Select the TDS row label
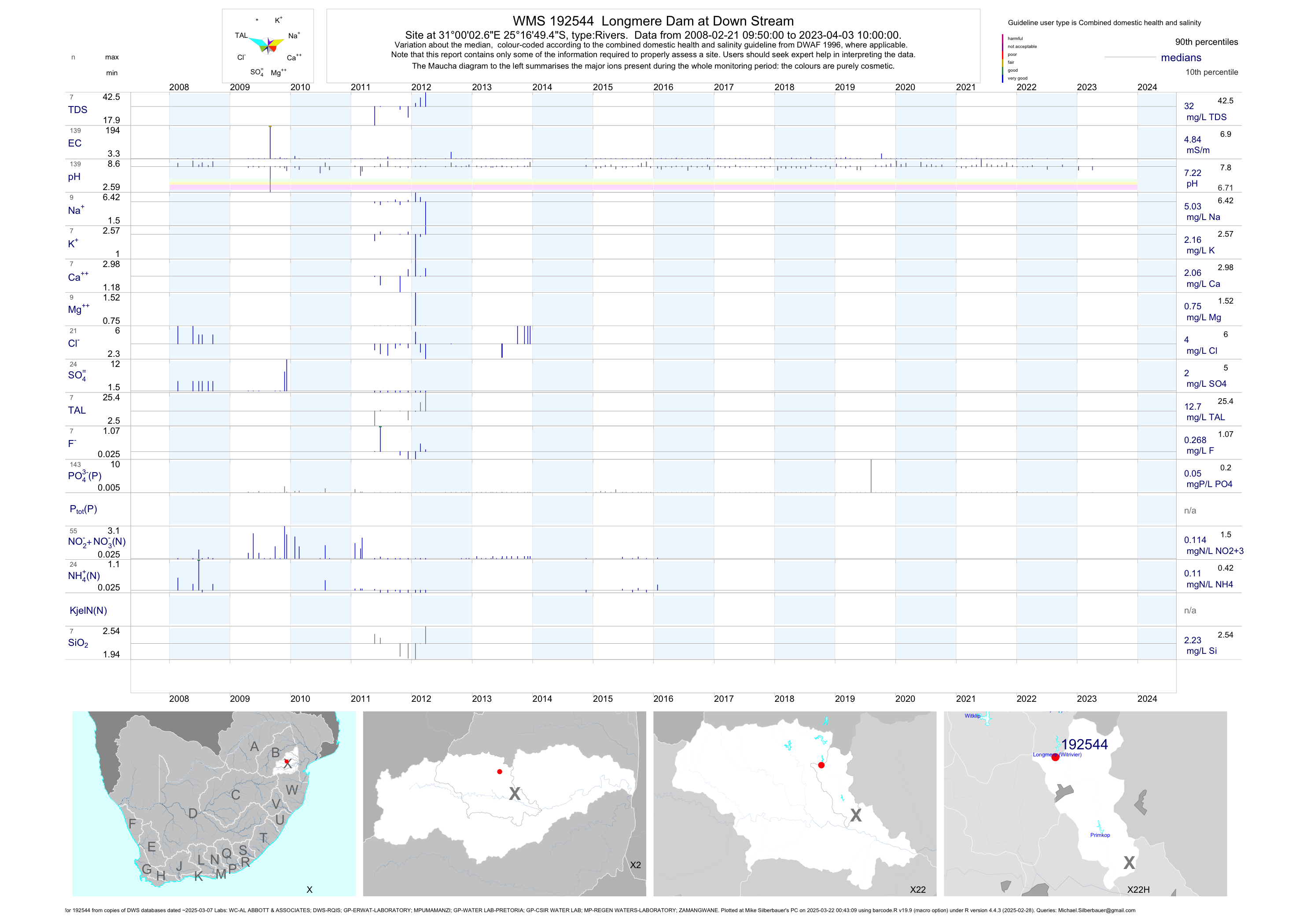 (77, 110)
